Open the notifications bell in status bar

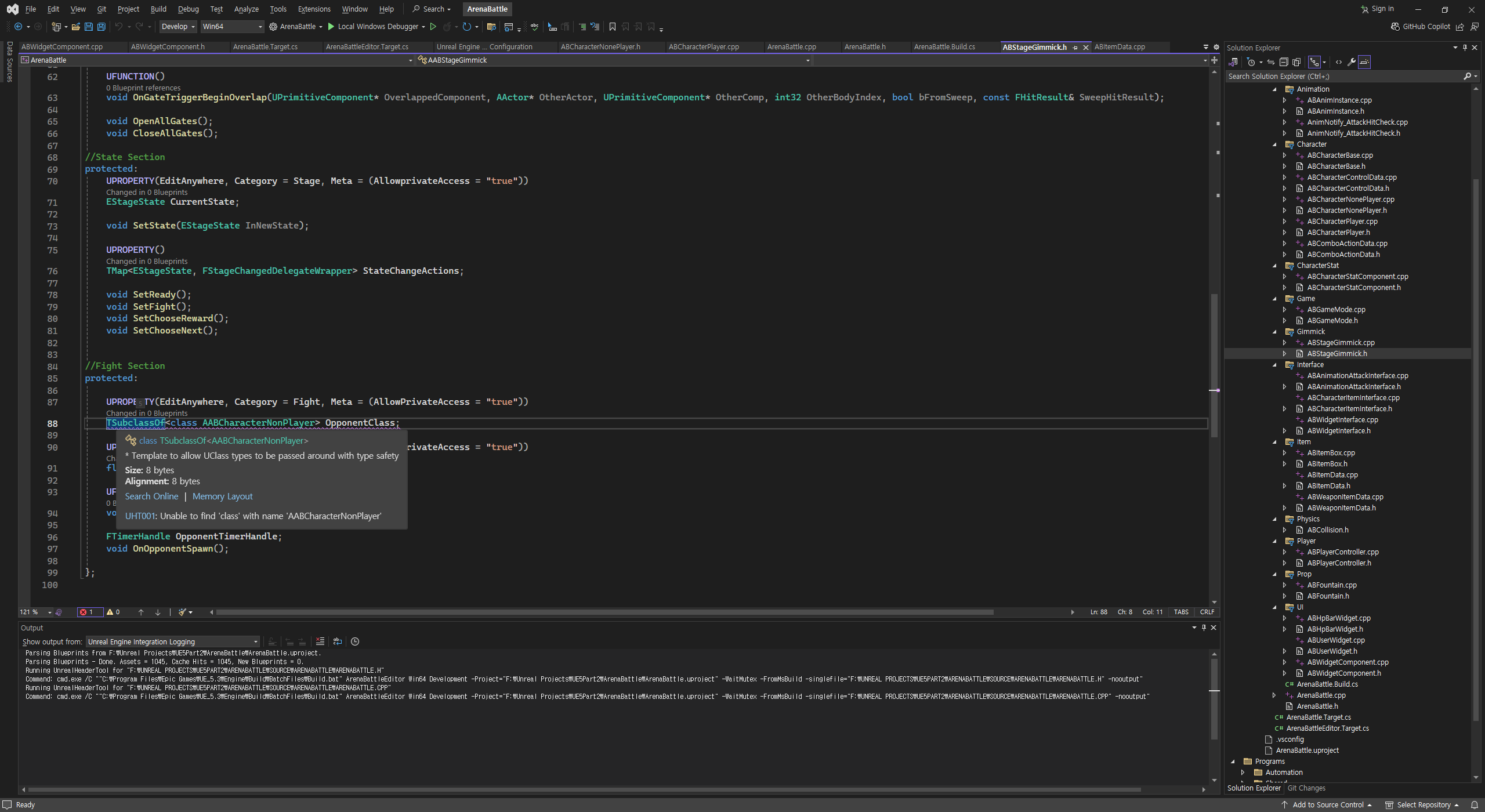[x=1474, y=805]
